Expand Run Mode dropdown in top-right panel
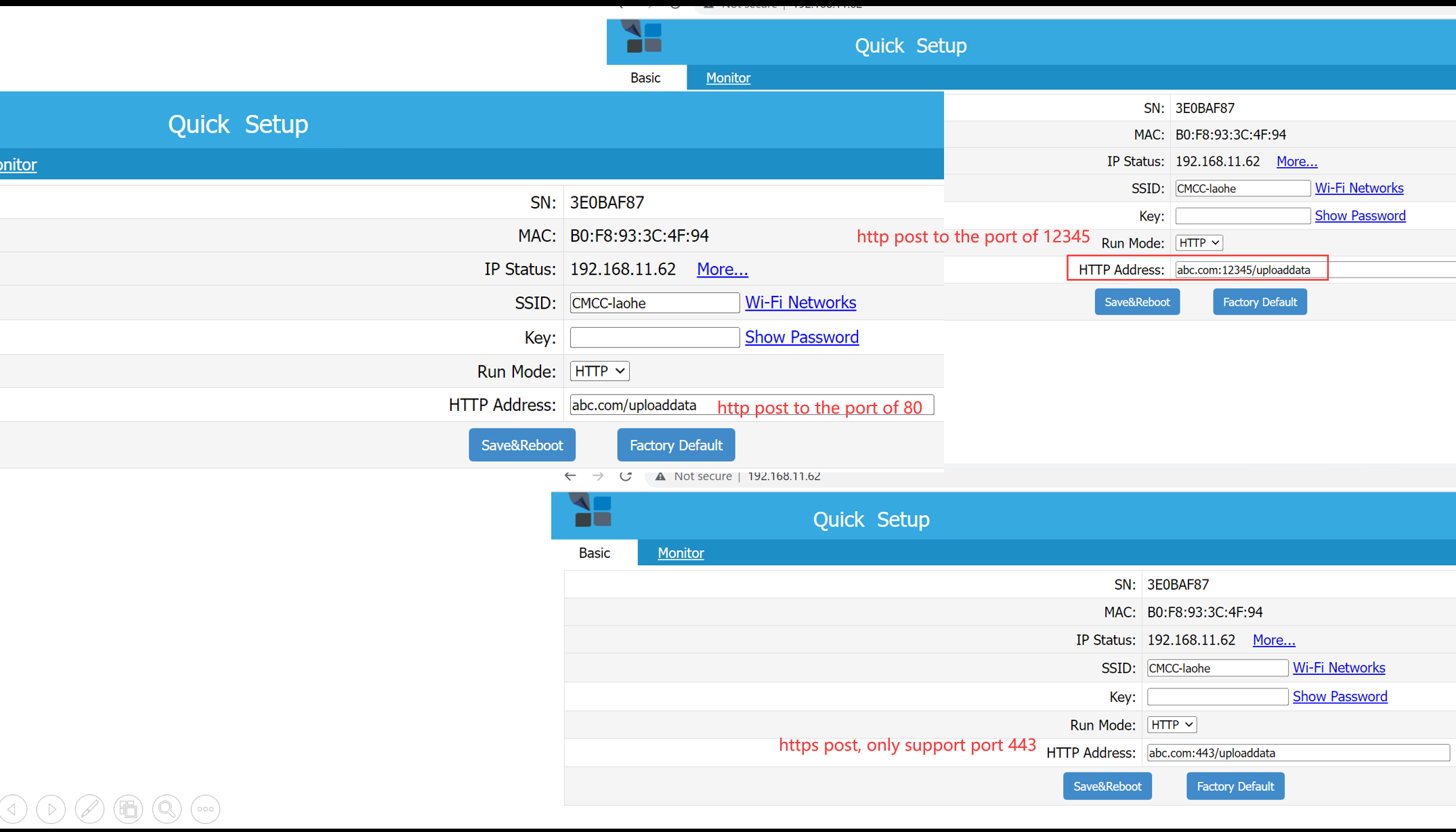Viewport: 1456px width, 832px height. [1199, 242]
